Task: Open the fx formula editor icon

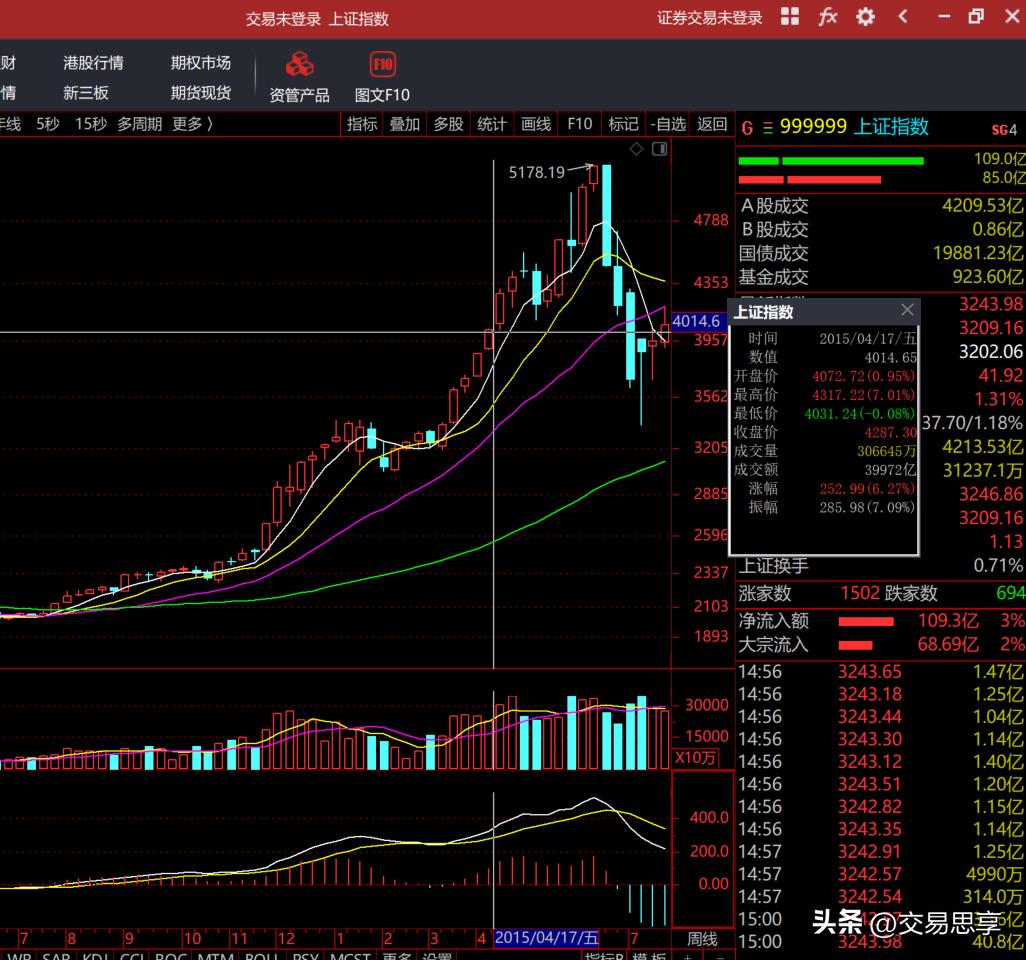Action: coord(828,17)
